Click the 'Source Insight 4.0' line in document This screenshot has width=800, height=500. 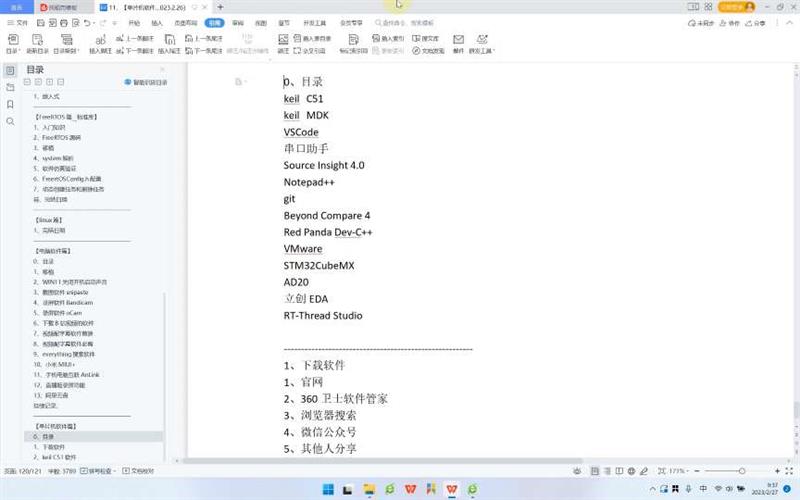324,165
